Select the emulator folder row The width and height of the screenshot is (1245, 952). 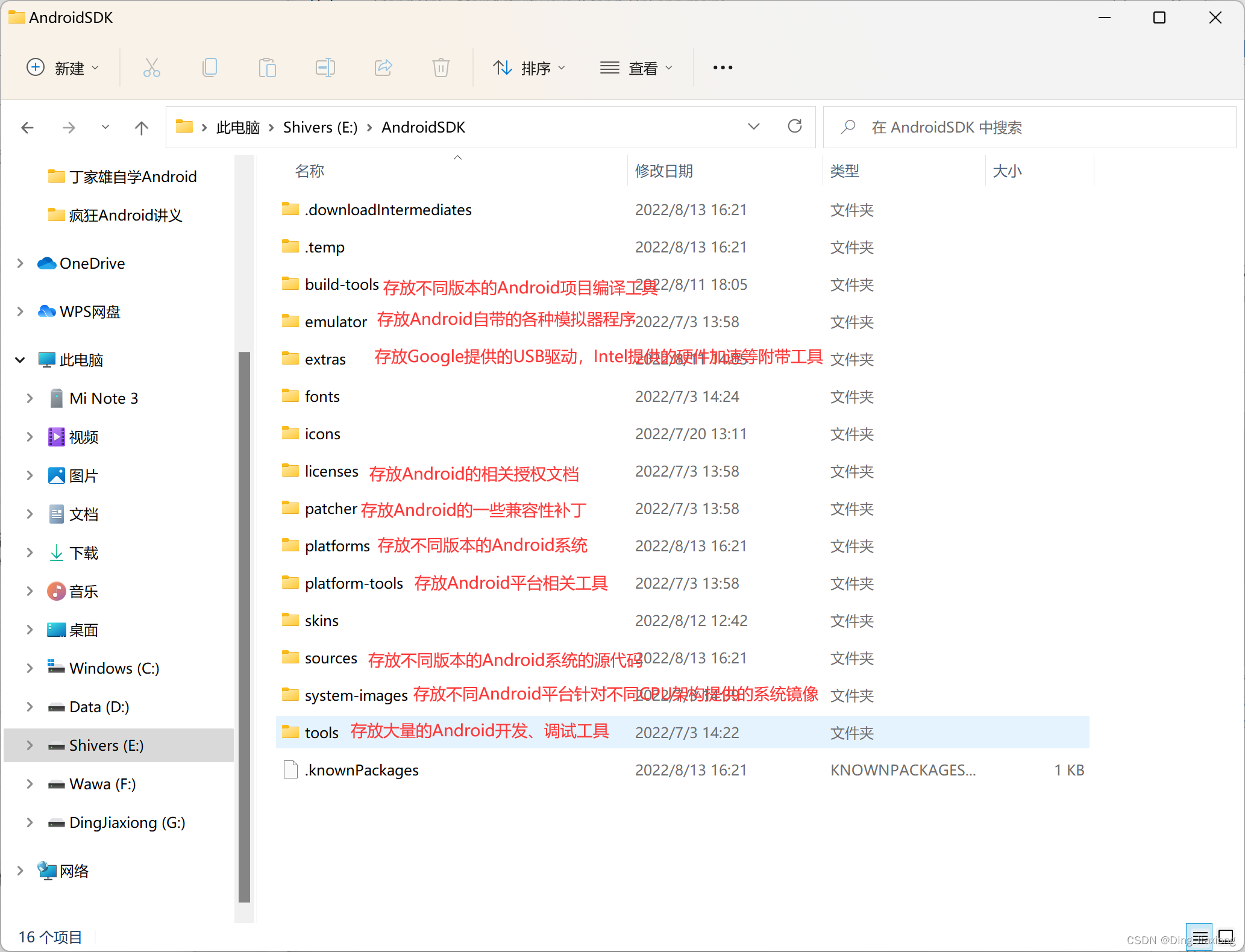pos(683,322)
